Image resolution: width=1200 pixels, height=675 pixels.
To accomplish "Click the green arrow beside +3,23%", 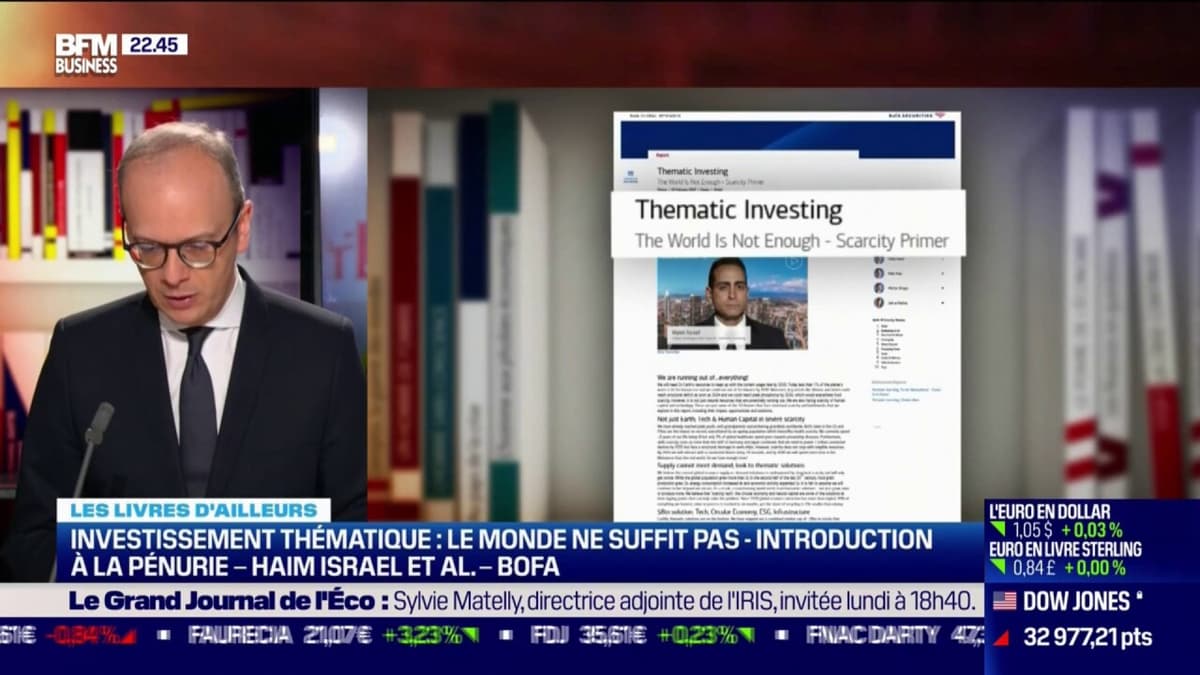I will (x=469, y=634).
